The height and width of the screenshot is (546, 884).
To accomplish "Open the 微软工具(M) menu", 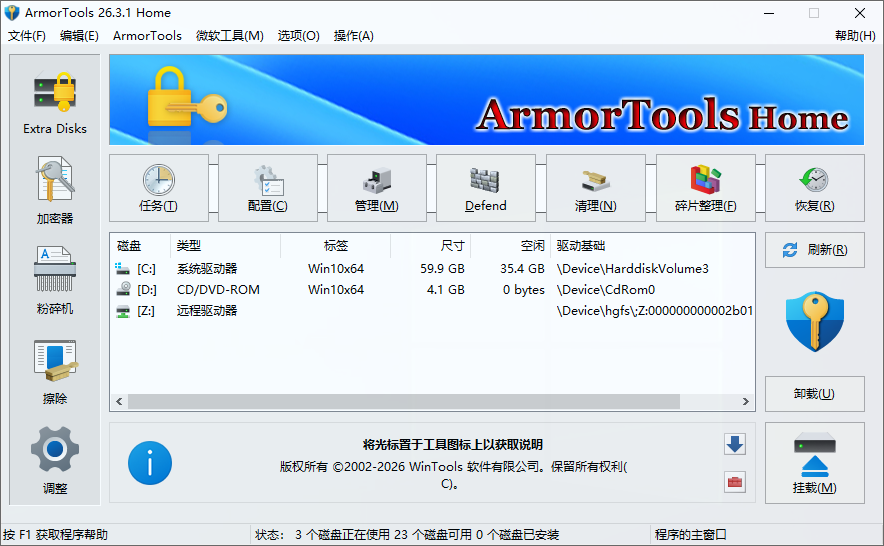I will [x=229, y=36].
